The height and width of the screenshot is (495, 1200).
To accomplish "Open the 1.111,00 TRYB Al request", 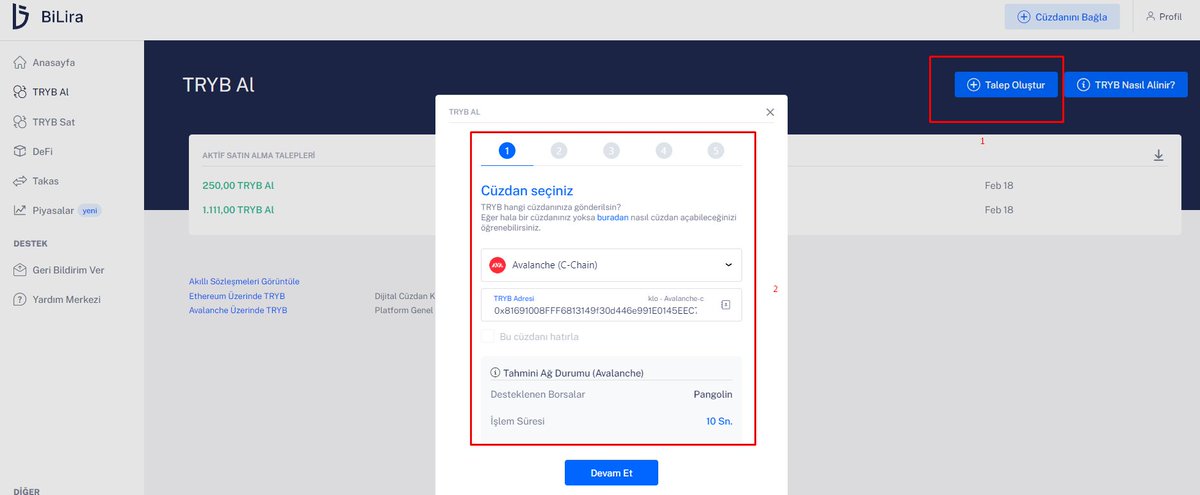I will pyautogui.click(x=238, y=210).
